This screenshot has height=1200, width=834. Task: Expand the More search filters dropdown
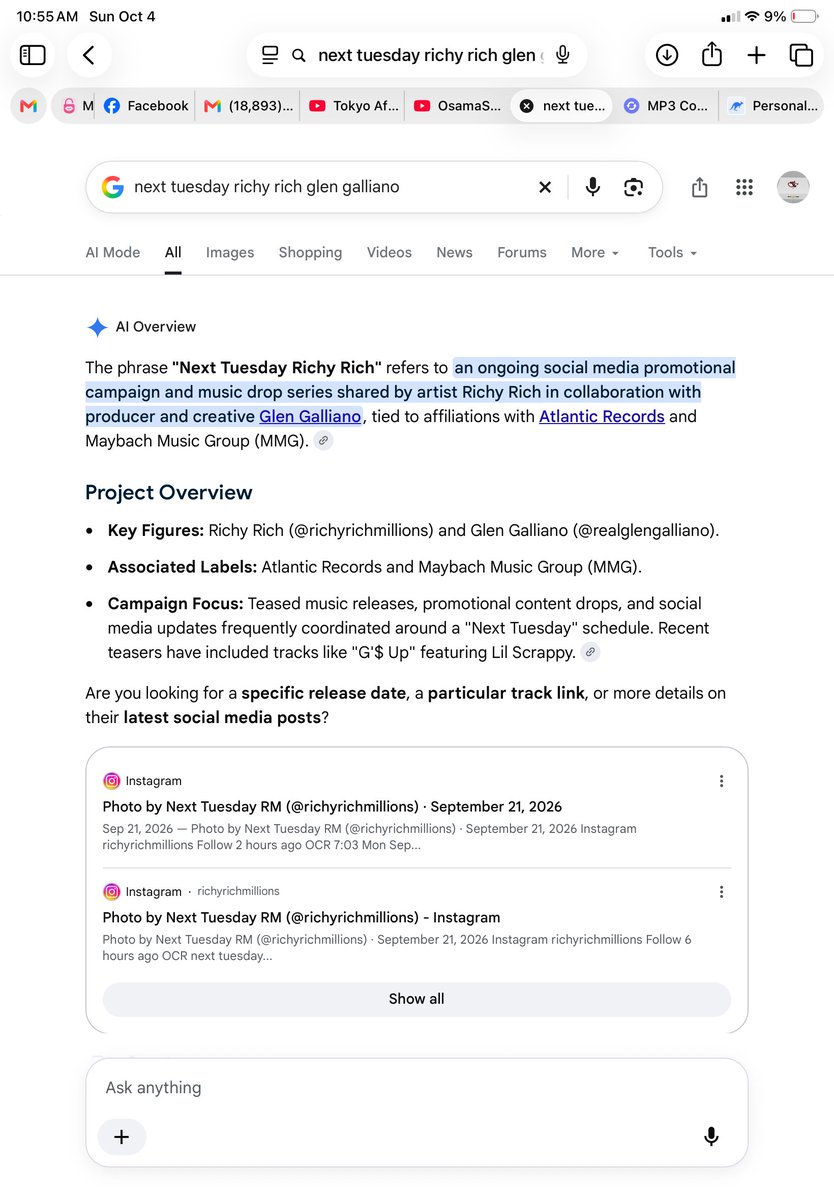point(595,253)
